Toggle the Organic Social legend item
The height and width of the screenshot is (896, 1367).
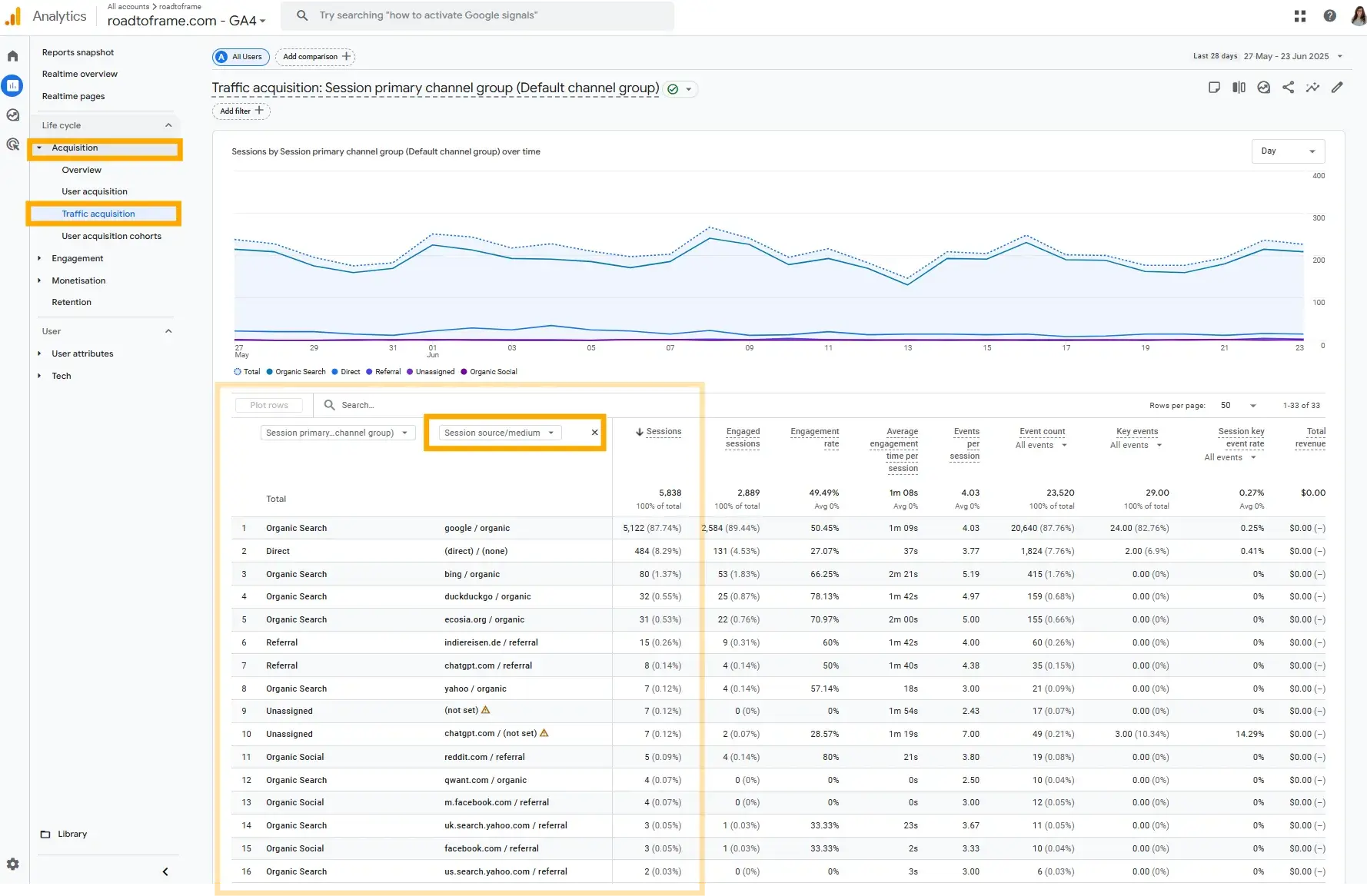489,372
